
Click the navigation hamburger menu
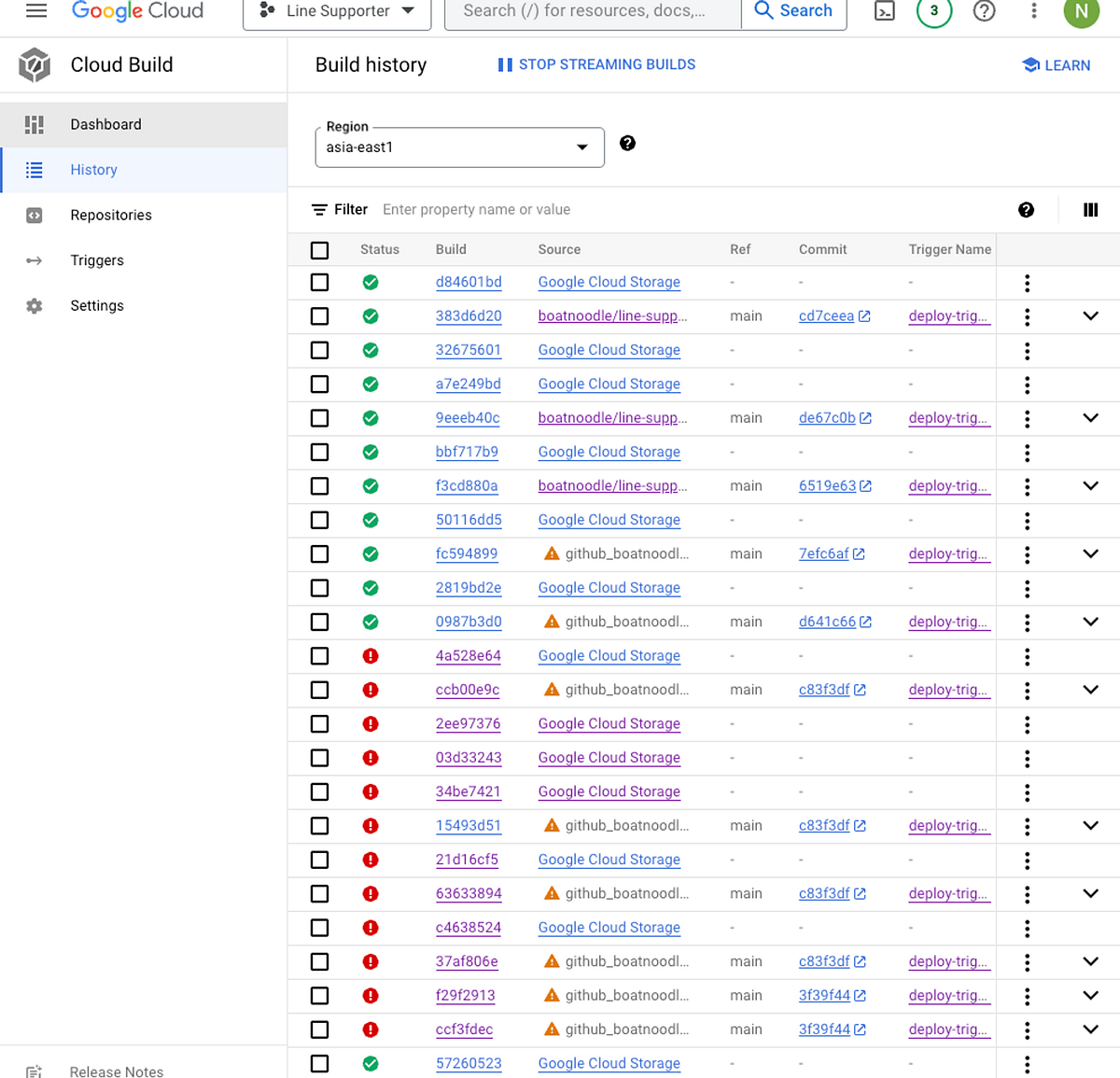click(x=35, y=9)
